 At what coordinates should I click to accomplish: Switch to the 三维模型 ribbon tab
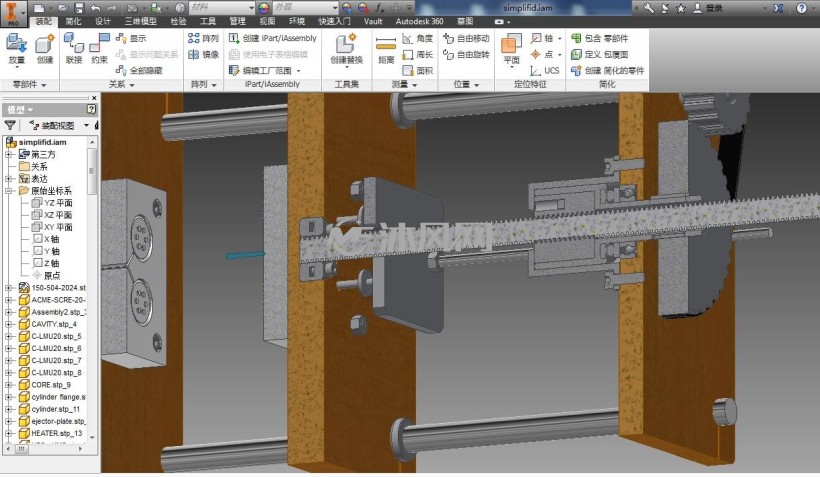140,21
